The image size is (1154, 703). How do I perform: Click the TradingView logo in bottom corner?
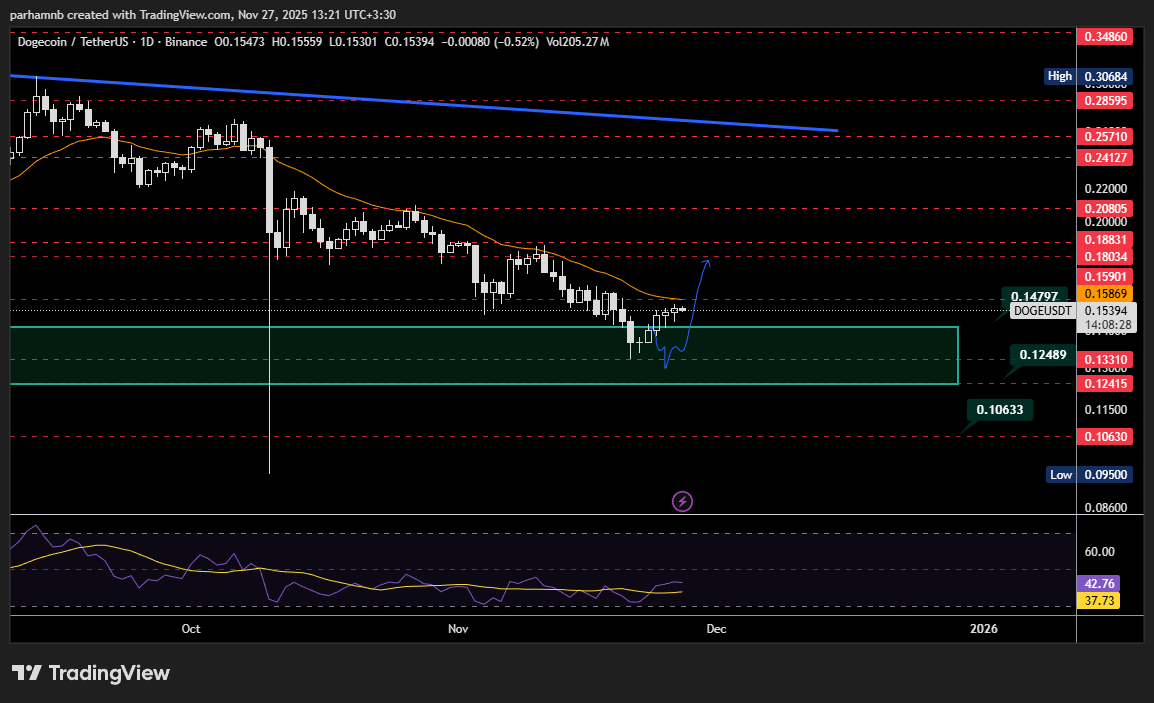91,673
